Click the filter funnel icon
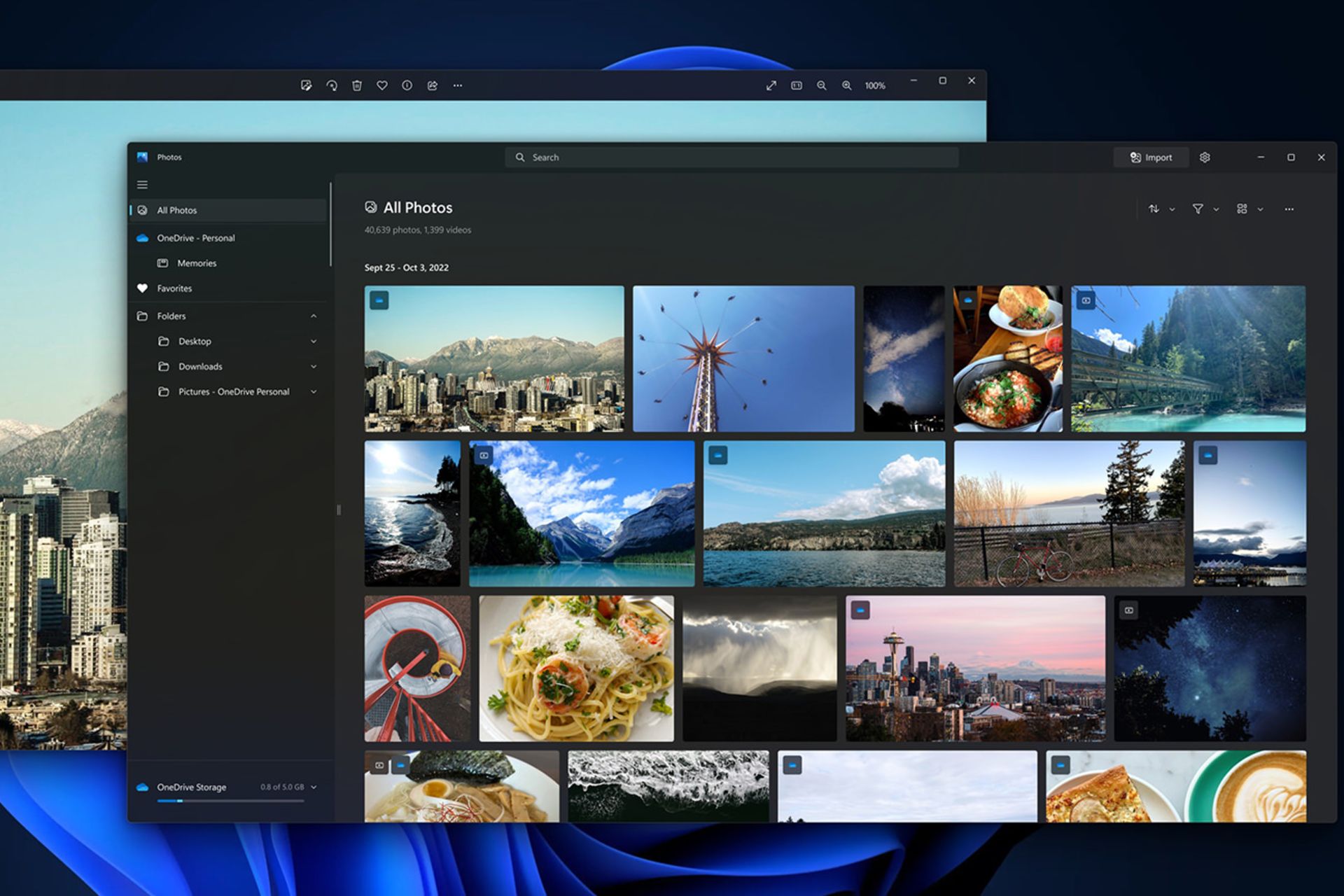The image size is (1344, 896). [1198, 209]
